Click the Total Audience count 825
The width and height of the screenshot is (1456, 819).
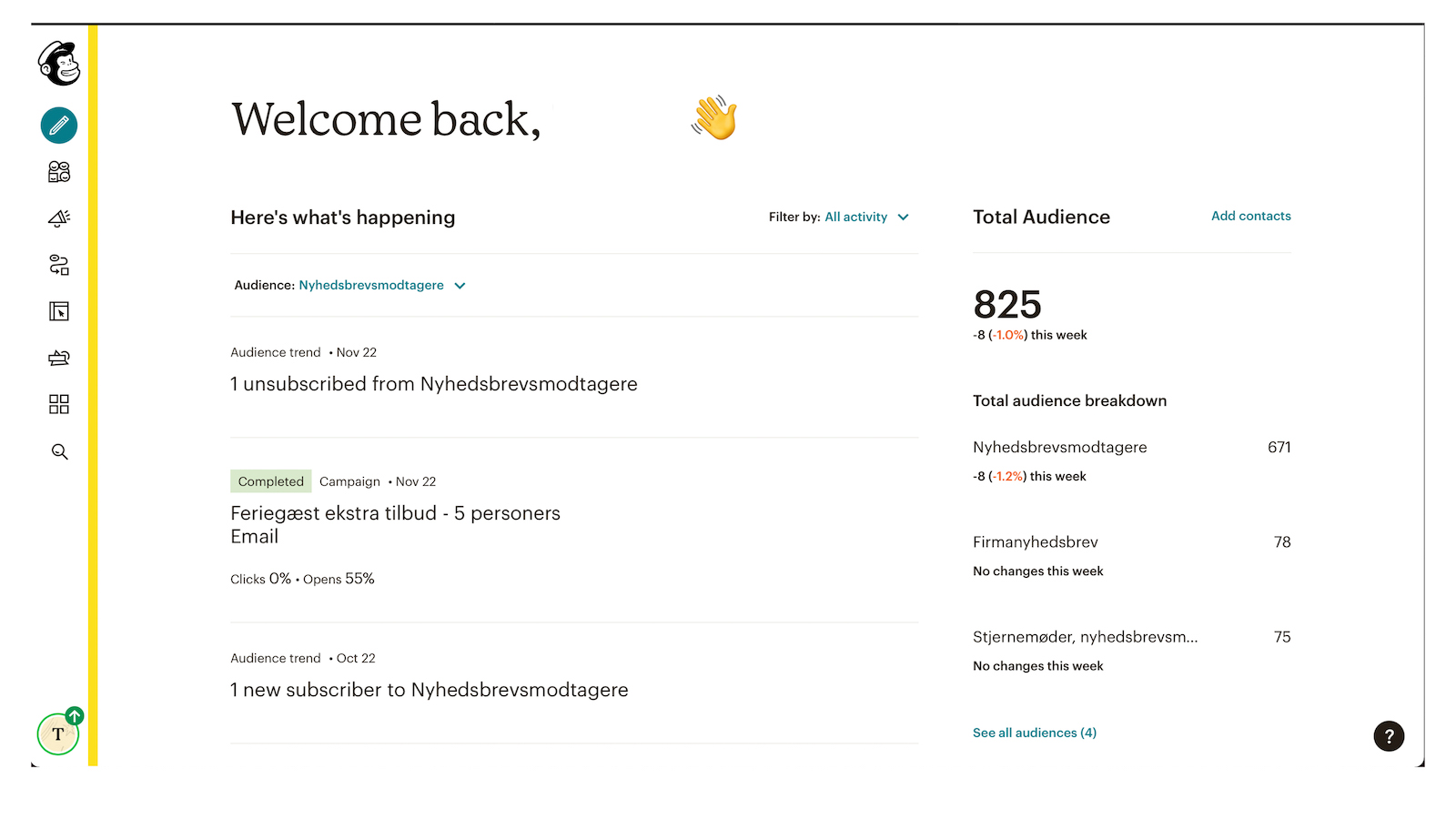[x=1006, y=306]
